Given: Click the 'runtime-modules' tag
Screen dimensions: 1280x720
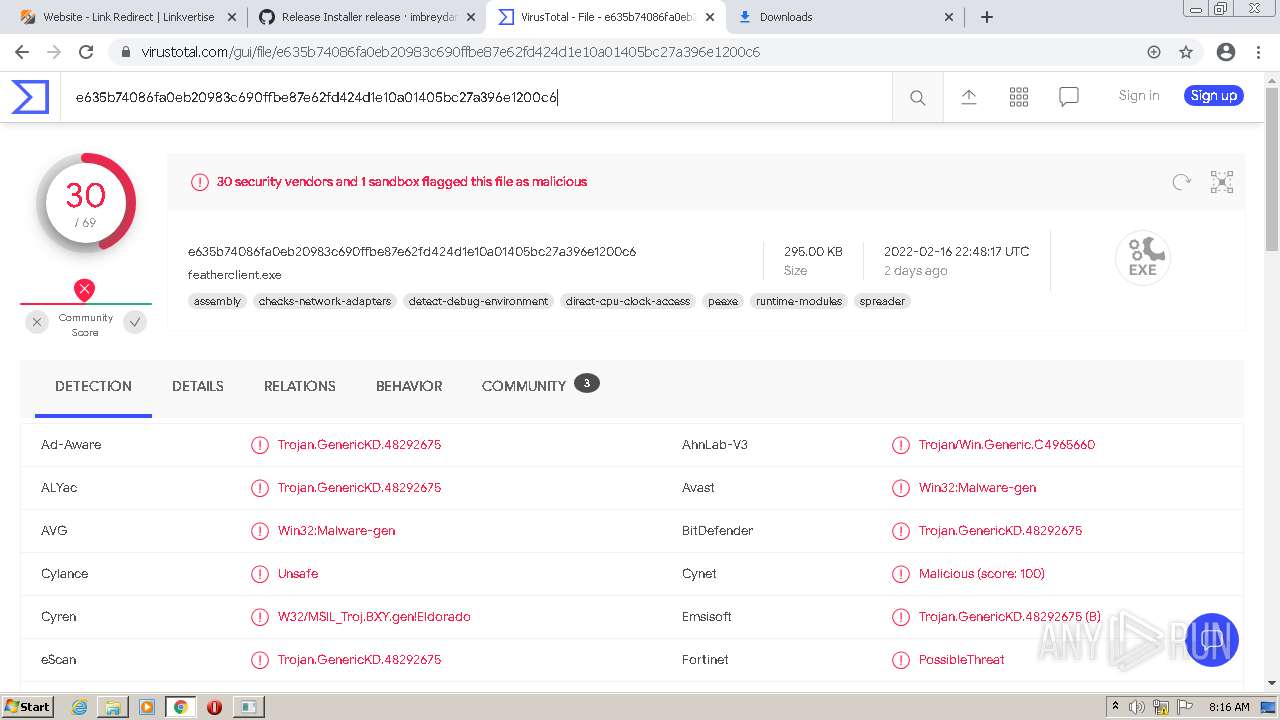Looking at the screenshot, I should (x=799, y=301).
